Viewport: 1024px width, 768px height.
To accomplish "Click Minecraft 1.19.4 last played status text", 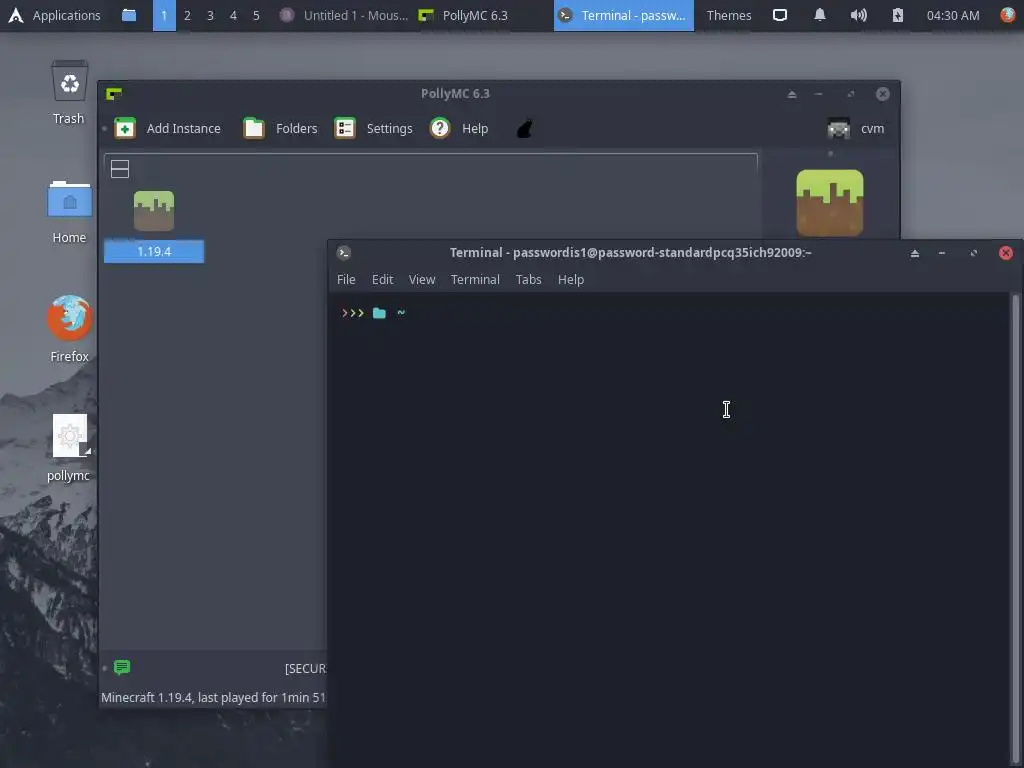I will coord(213,697).
